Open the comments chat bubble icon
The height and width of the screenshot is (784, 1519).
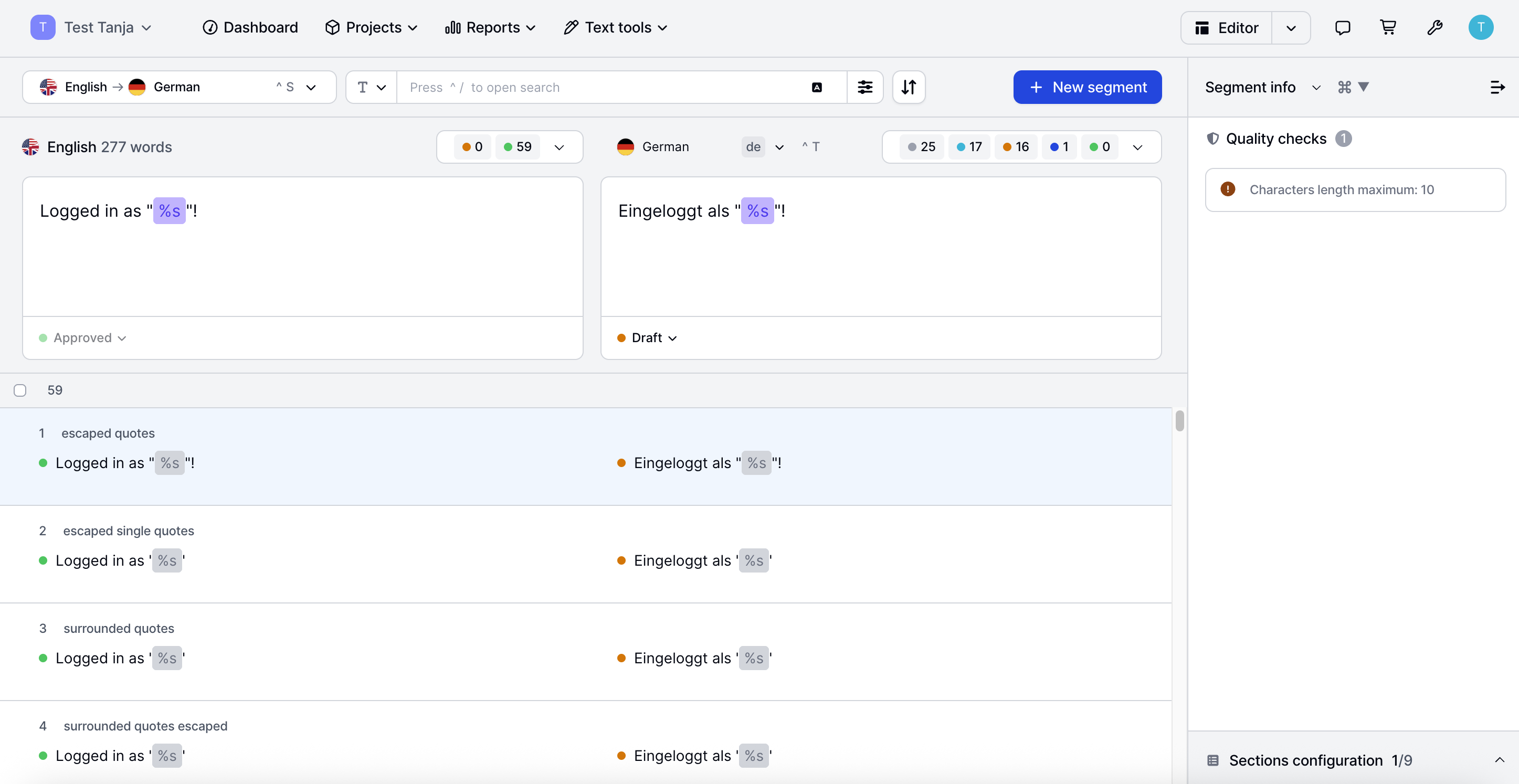click(1342, 28)
